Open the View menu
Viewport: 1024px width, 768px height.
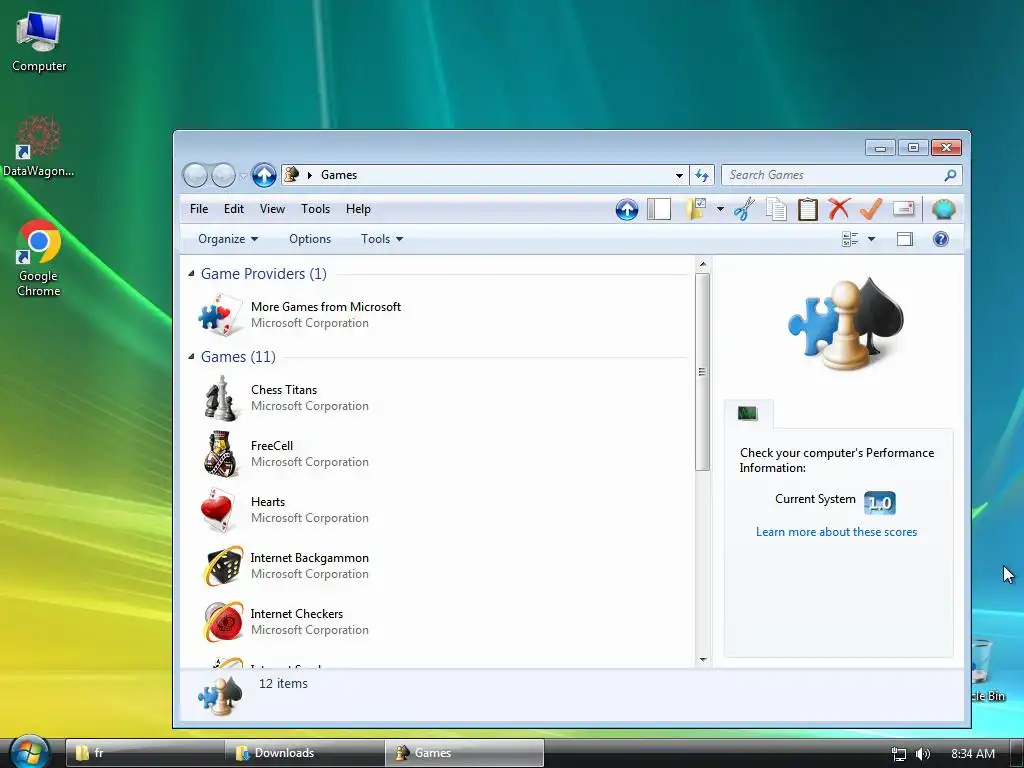(x=272, y=209)
